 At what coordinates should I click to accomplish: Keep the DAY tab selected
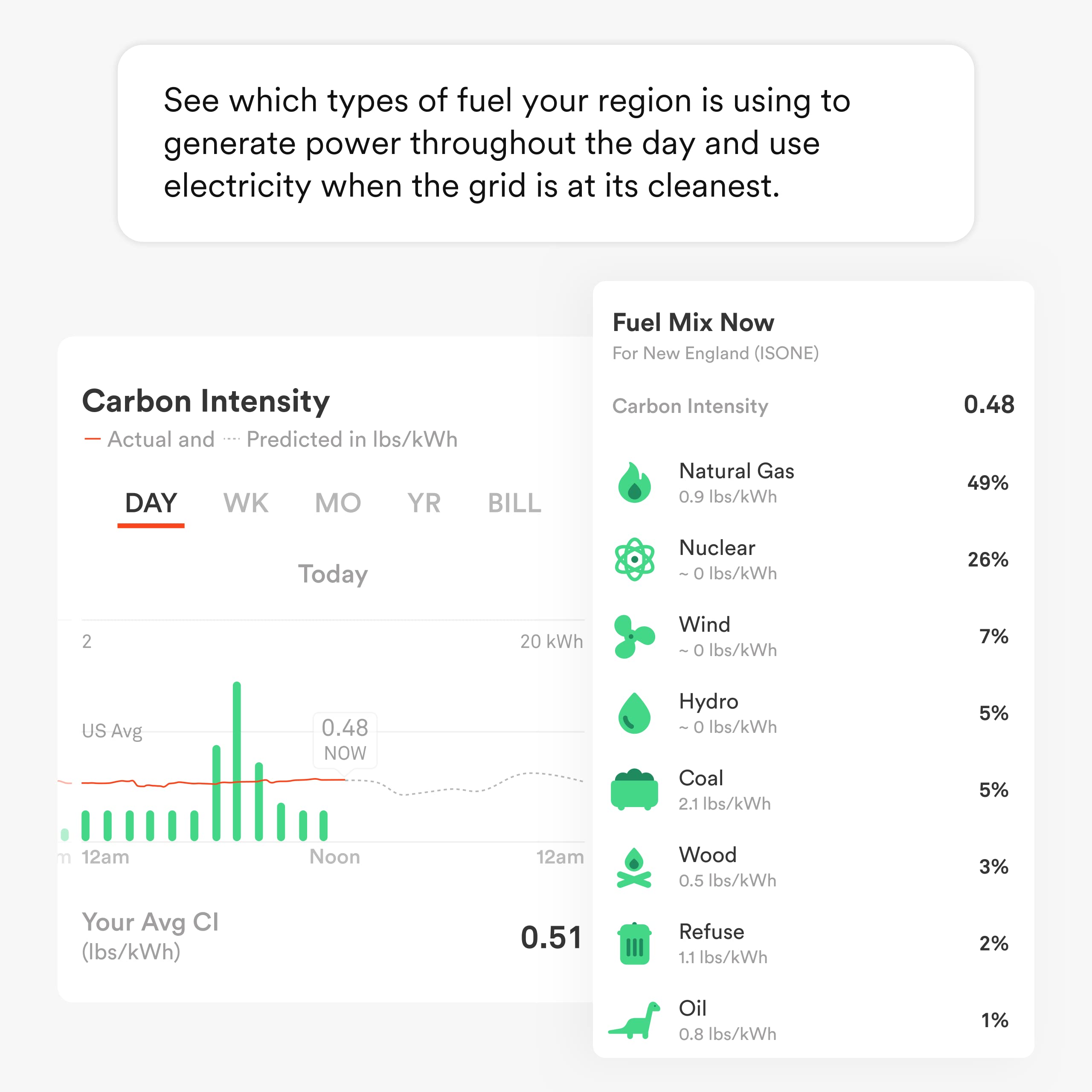[x=151, y=502]
